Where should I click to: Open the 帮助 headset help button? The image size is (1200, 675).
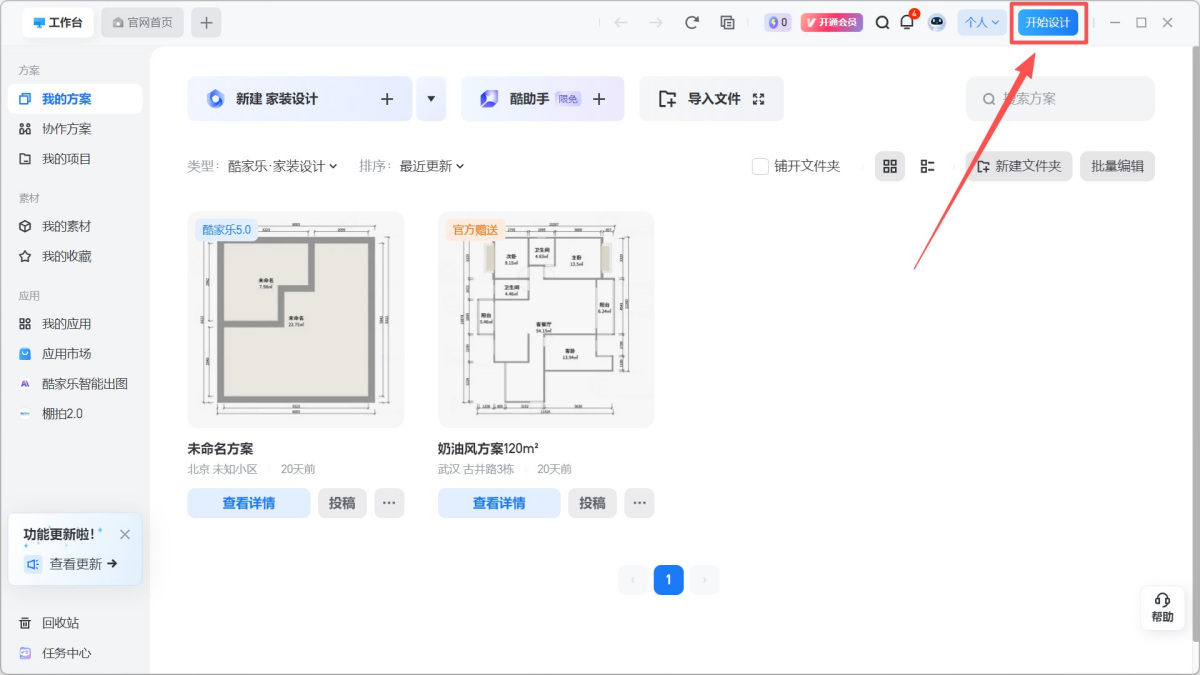point(1162,607)
